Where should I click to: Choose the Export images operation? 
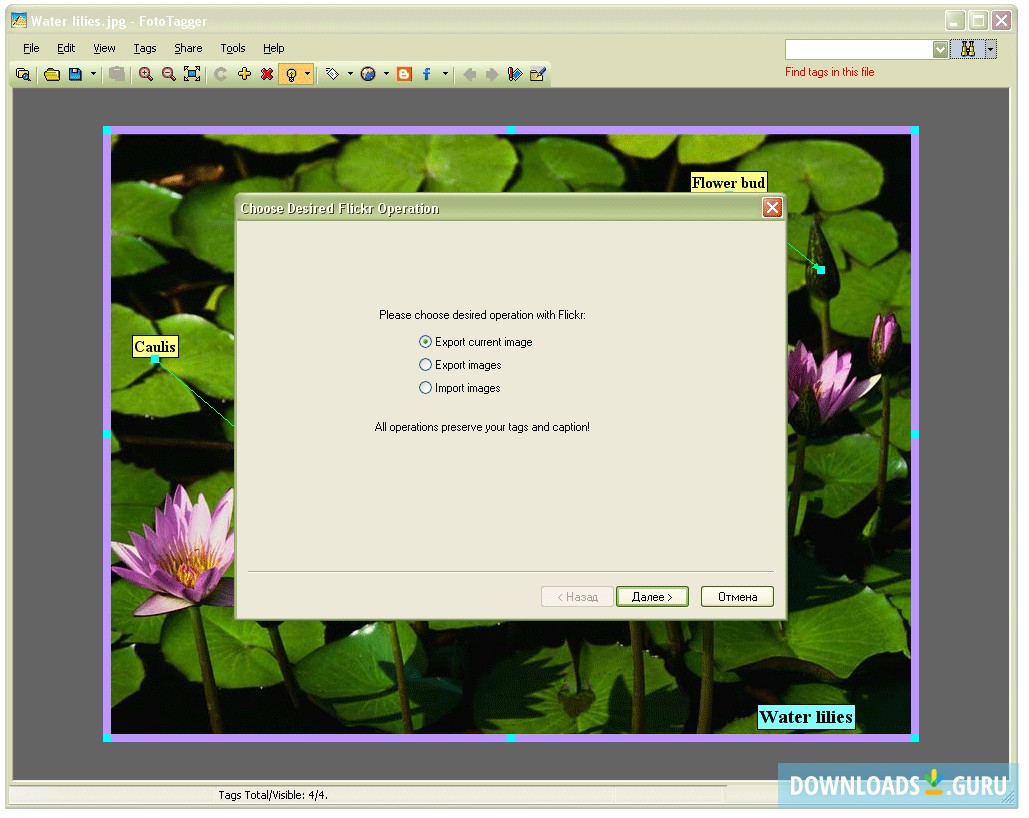424,364
